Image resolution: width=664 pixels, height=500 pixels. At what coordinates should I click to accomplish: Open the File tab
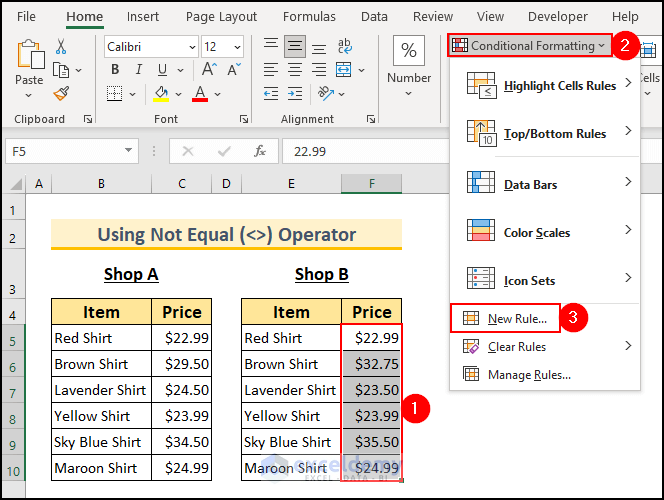[26, 17]
